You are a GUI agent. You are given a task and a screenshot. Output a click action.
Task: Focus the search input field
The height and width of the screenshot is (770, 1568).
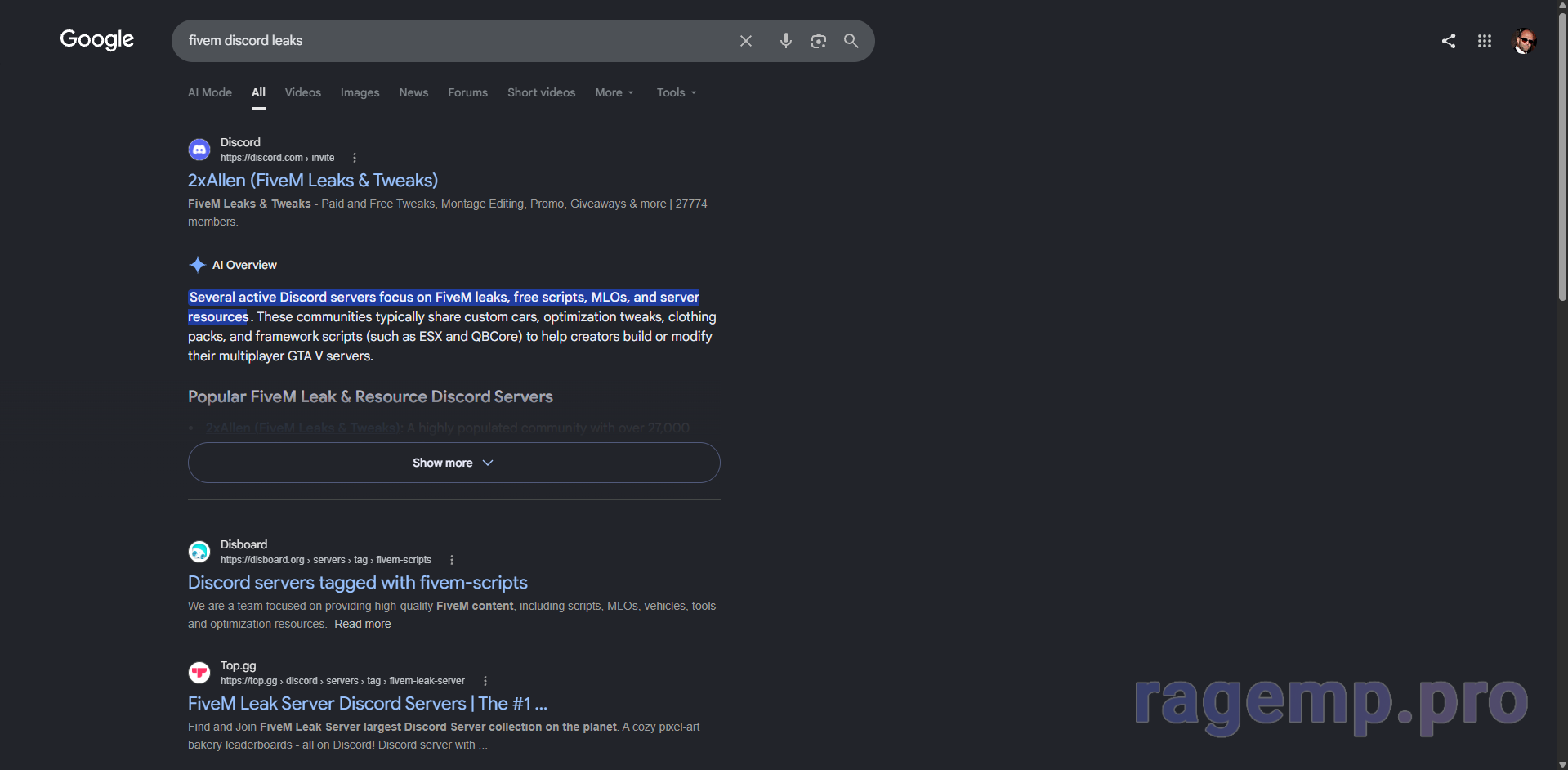tap(458, 41)
